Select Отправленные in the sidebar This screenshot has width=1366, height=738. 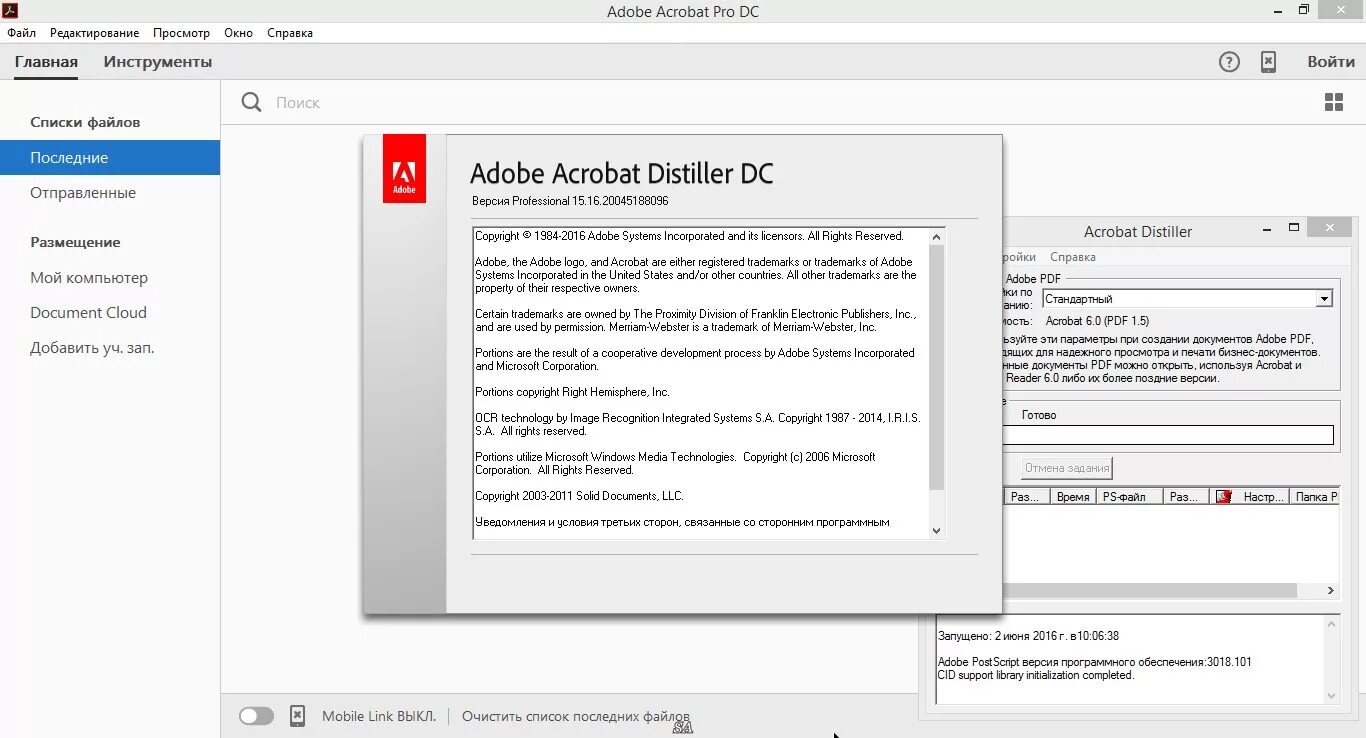(83, 193)
